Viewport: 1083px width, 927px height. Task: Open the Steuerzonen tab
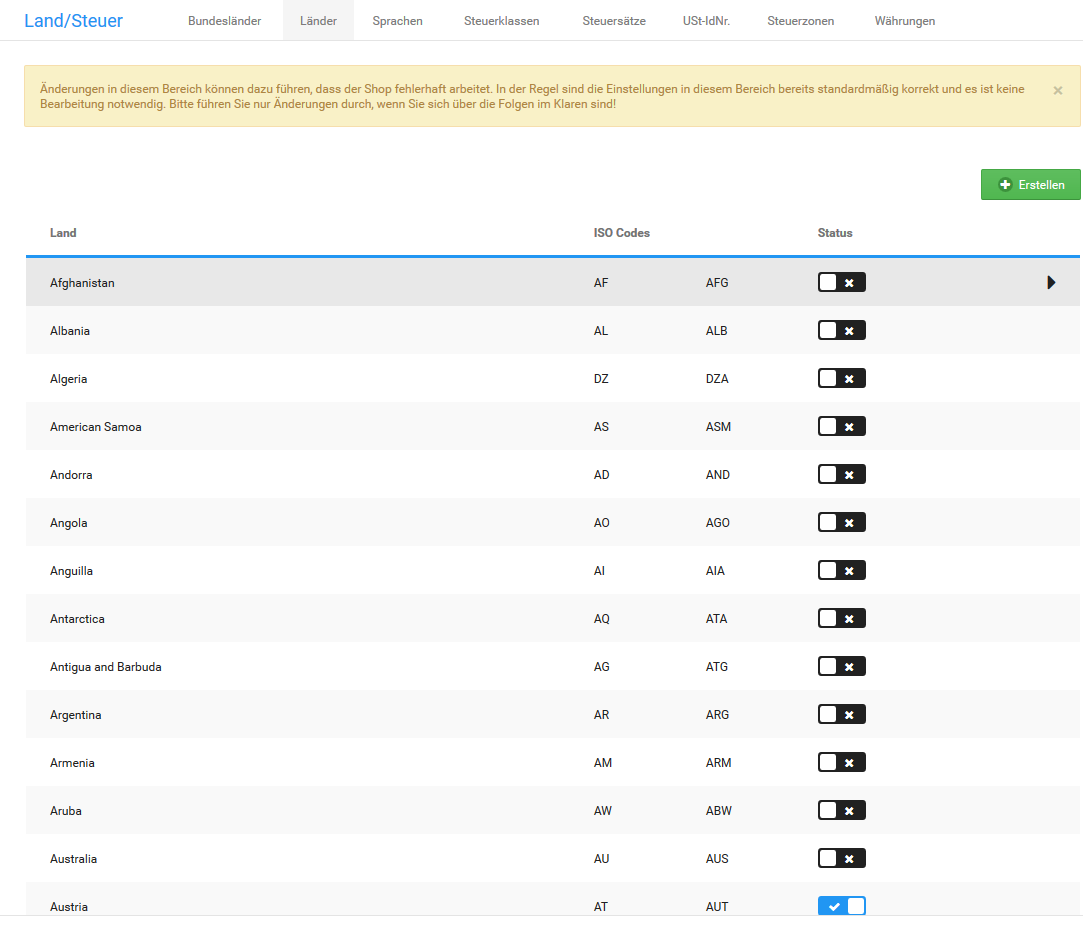click(800, 21)
